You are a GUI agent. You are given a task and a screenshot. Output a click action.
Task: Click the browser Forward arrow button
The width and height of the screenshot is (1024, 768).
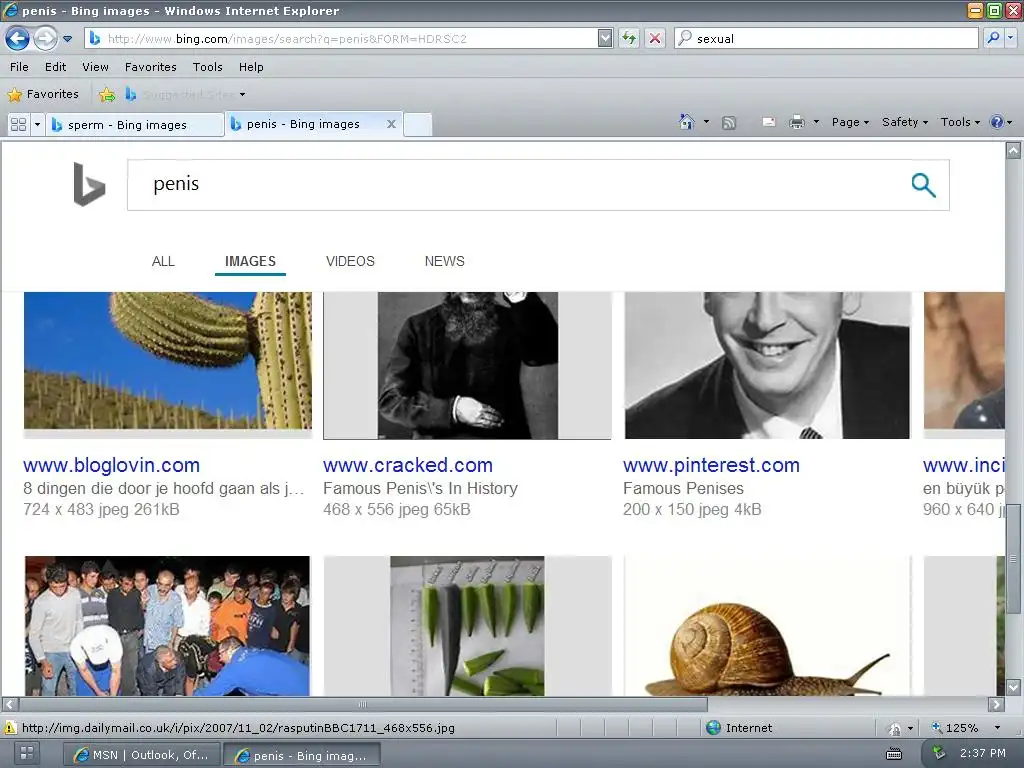(45, 39)
